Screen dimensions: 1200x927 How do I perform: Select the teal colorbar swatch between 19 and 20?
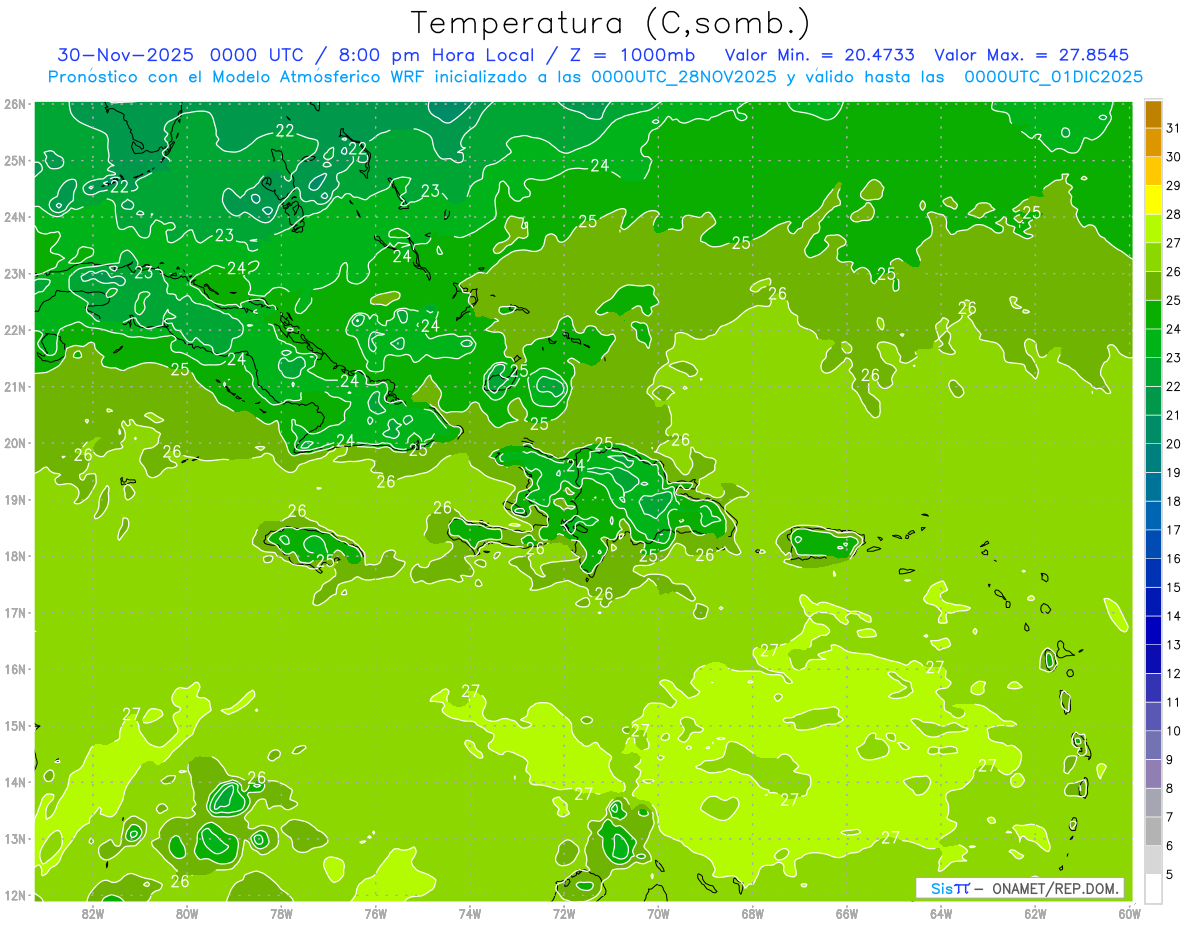(x=1153, y=458)
